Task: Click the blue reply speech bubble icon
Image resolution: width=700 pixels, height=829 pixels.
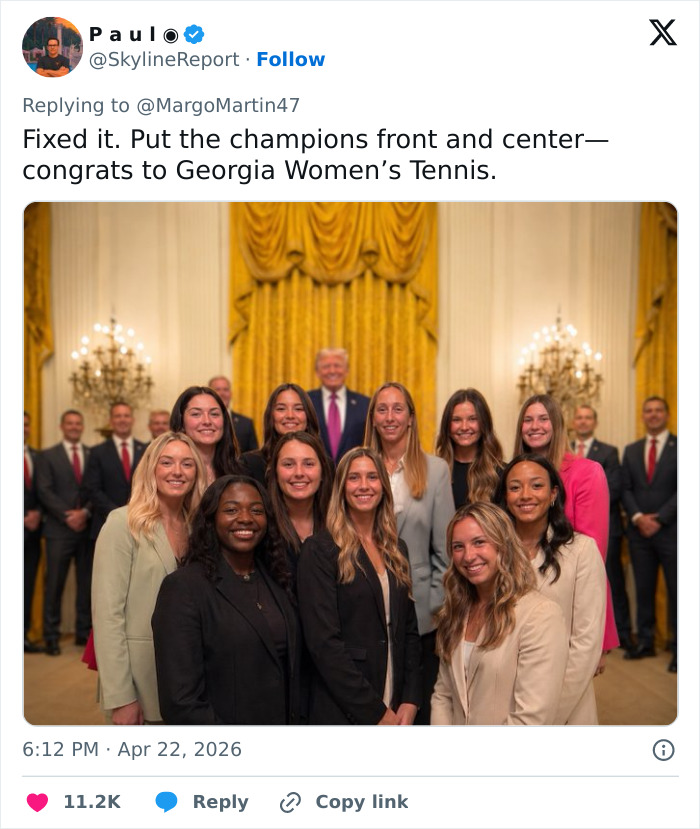Action: tap(166, 802)
